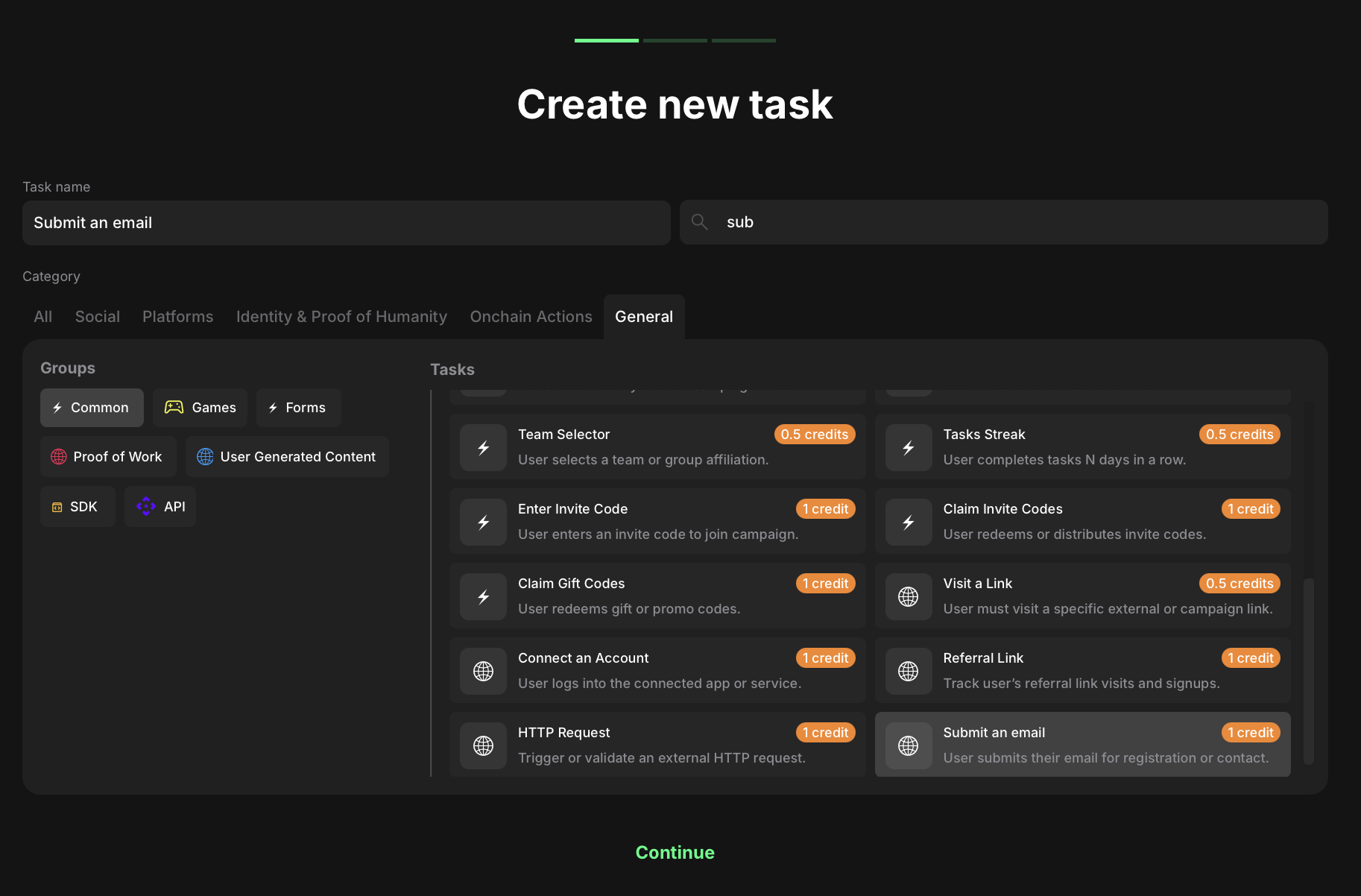Click the magnifier icon in the search box
1361x896 pixels.
pos(699,222)
